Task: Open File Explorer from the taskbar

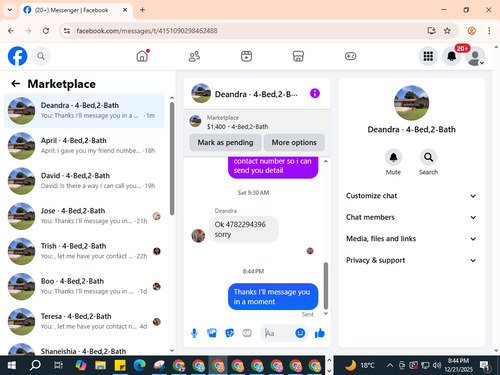Action: [100, 365]
